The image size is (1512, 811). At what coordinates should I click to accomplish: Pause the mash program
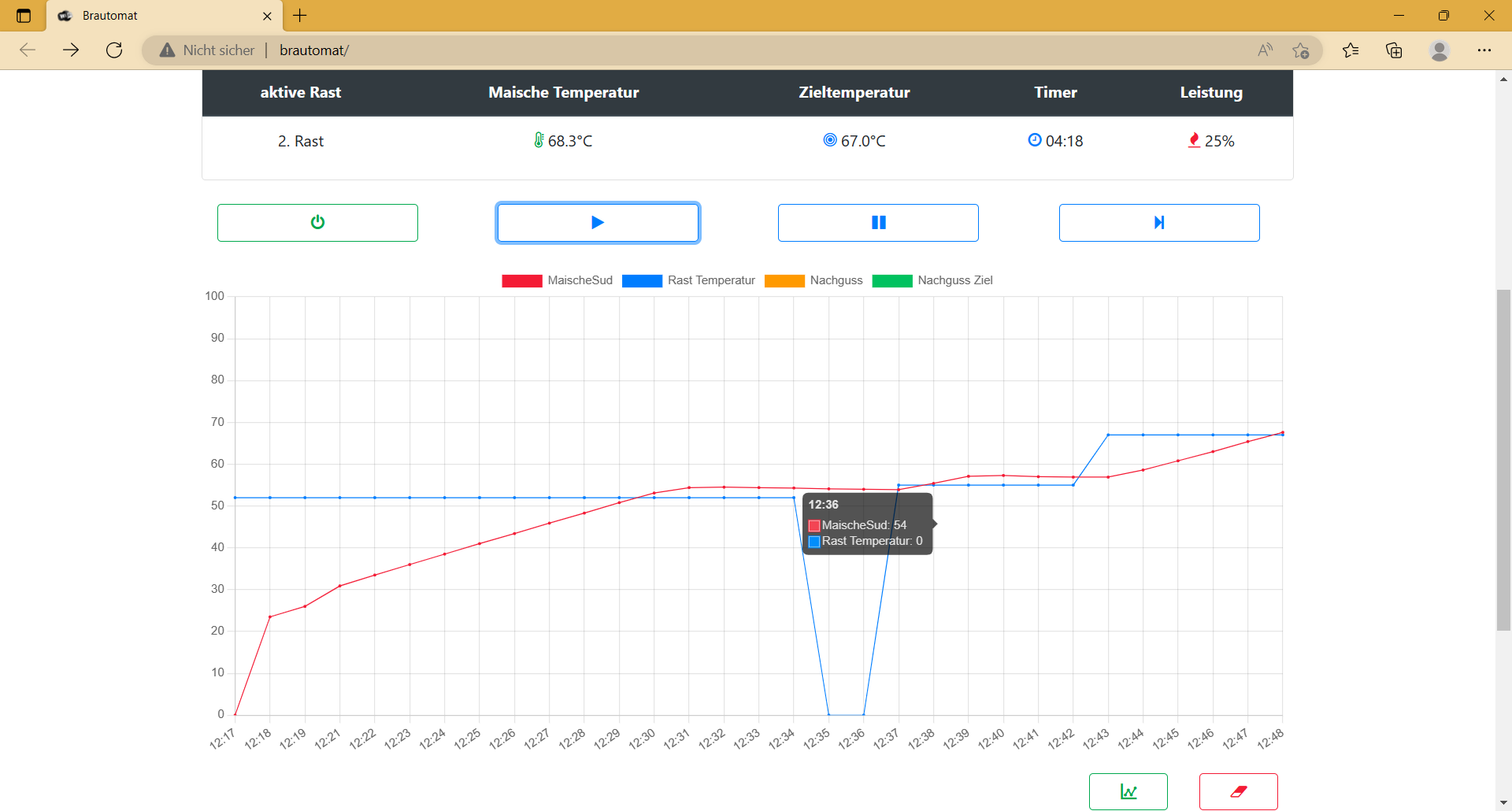pos(878,223)
